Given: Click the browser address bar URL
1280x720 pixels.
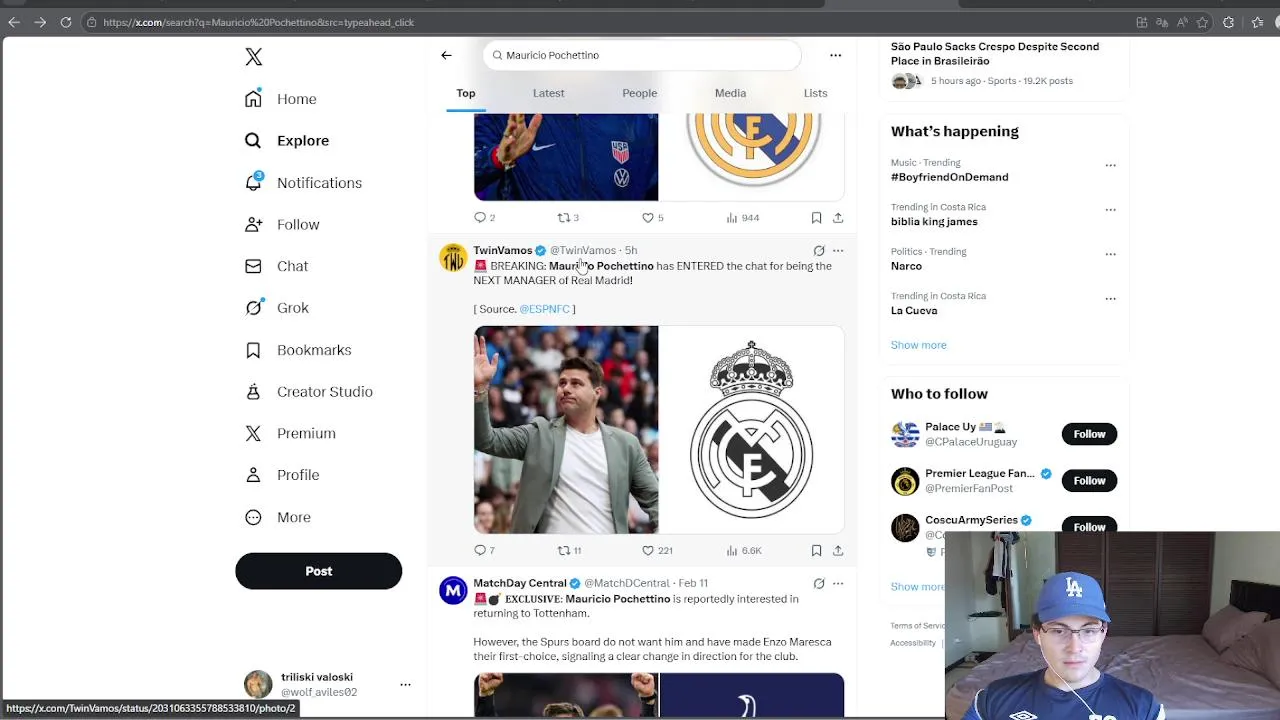Looking at the screenshot, I should pyautogui.click(x=258, y=22).
